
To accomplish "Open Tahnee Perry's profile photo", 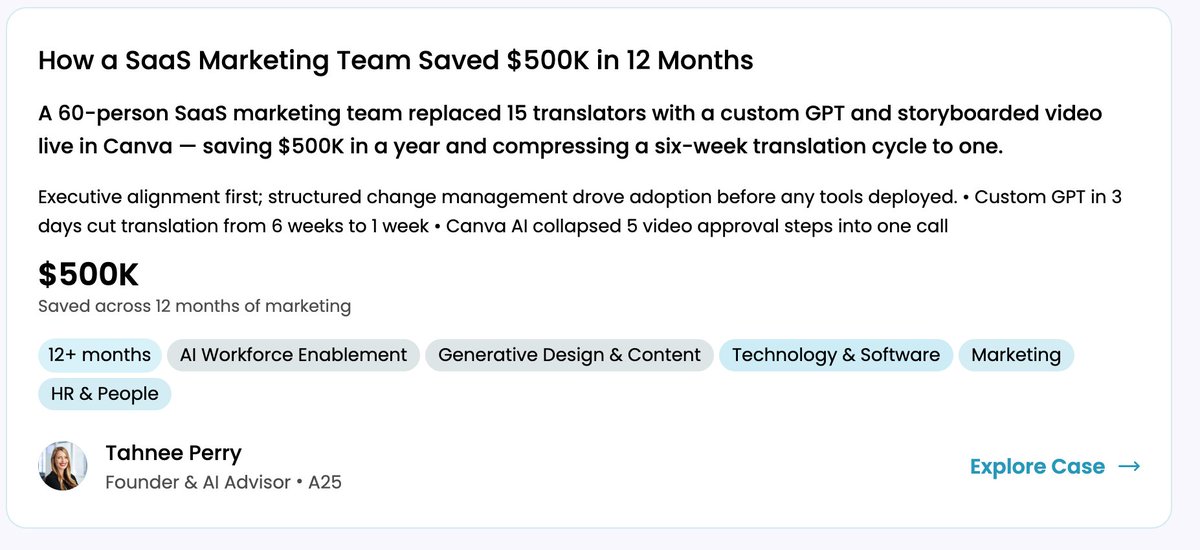I will (x=63, y=466).
